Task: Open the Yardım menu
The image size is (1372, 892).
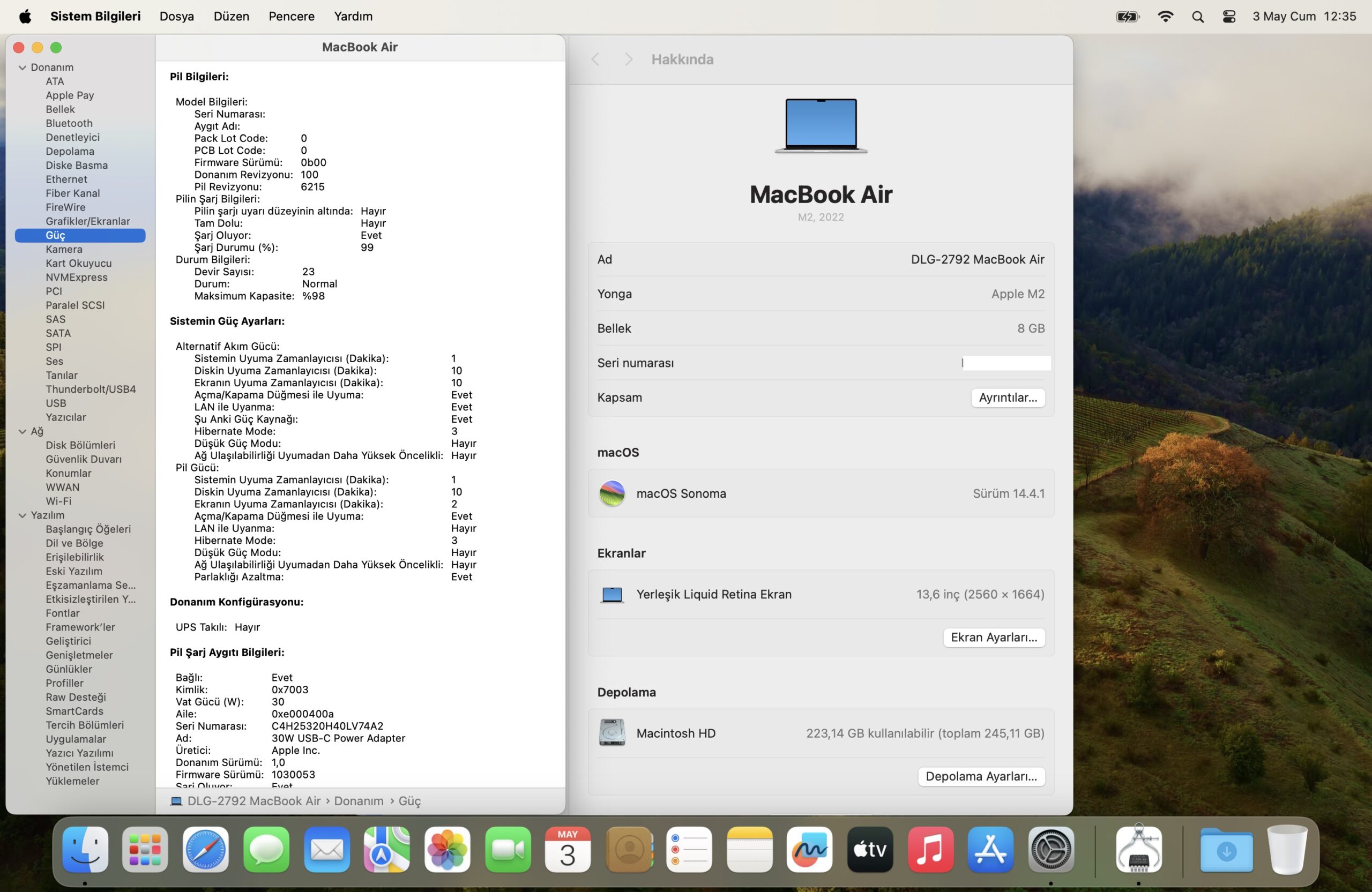Action: pos(353,16)
